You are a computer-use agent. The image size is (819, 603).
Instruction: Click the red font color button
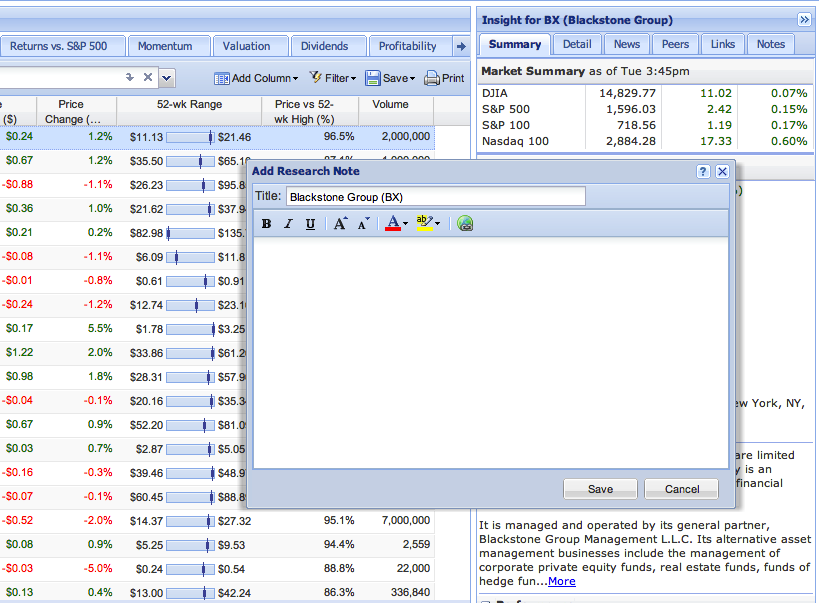click(393, 223)
